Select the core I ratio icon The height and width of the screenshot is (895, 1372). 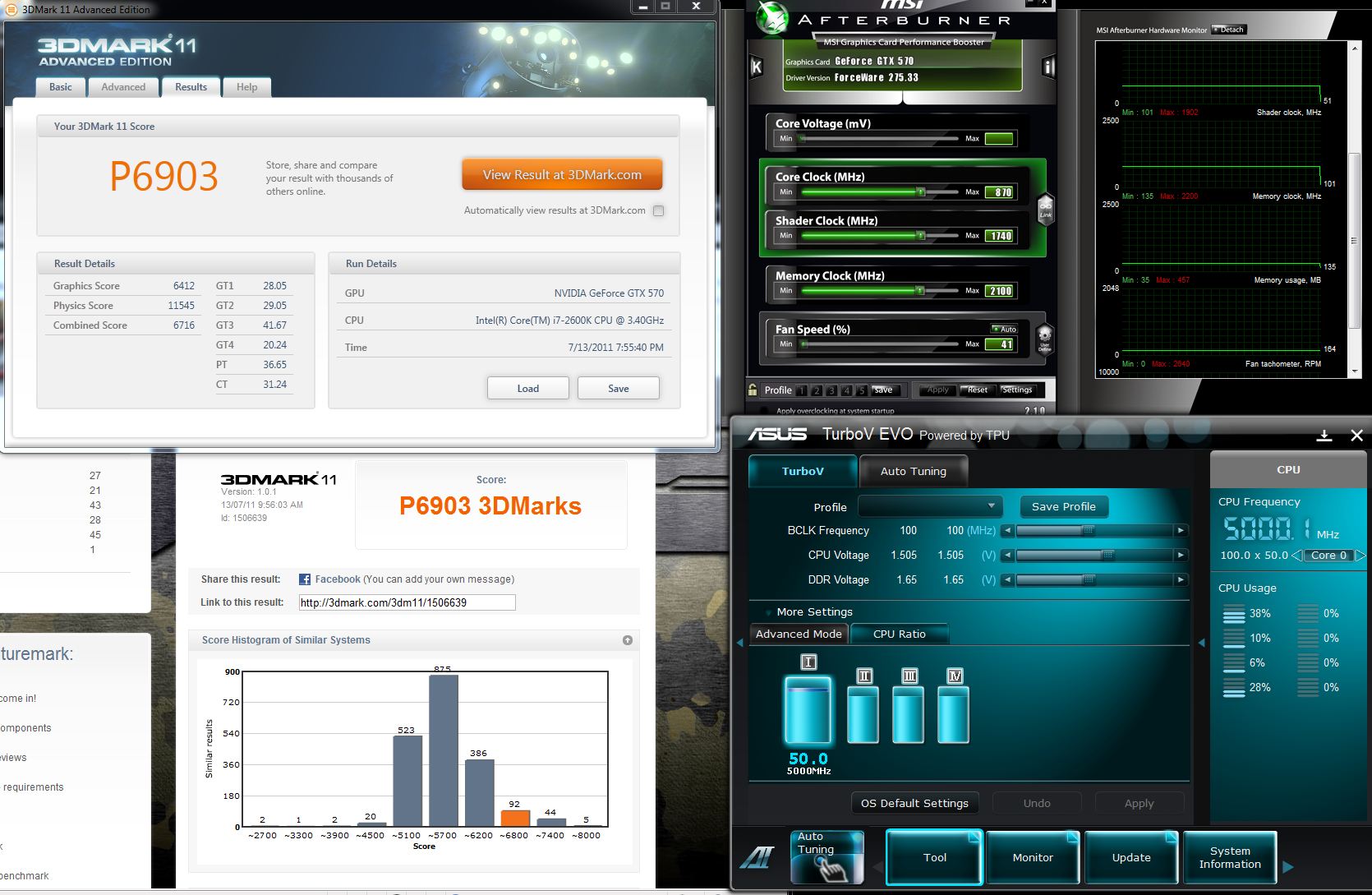pyautogui.click(x=808, y=662)
